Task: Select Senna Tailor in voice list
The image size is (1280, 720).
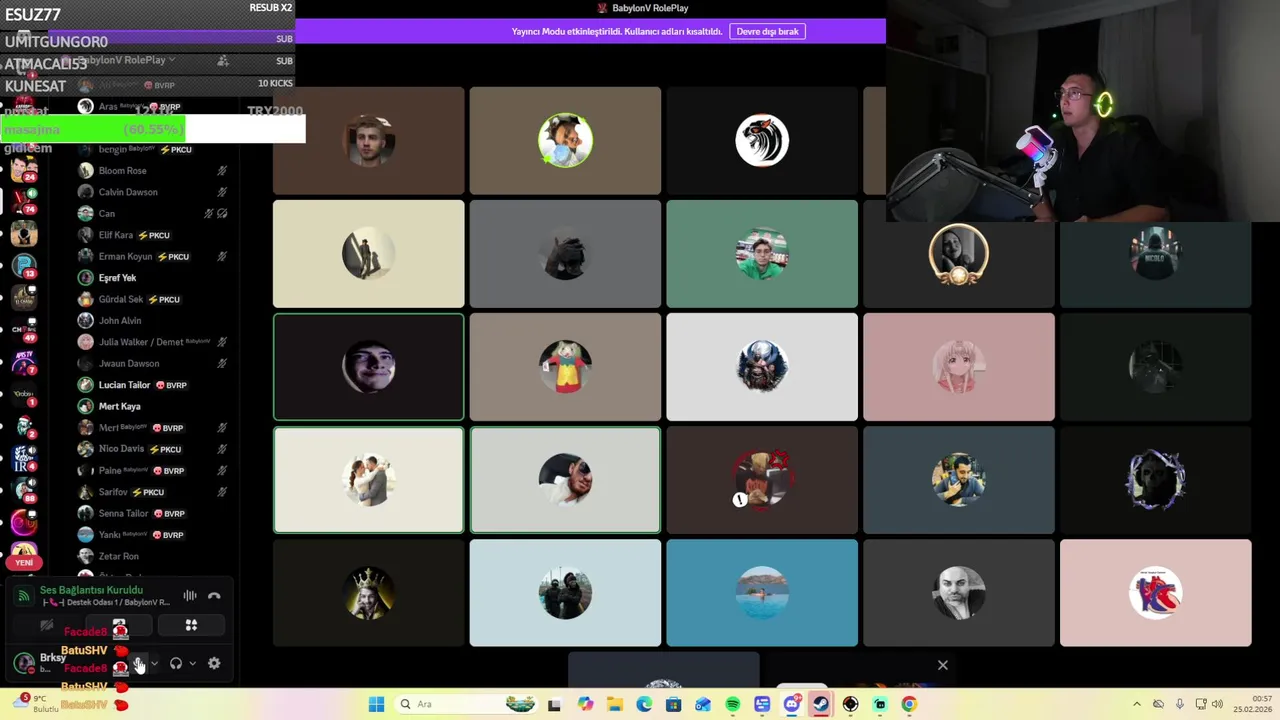Action: [x=153, y=514]
